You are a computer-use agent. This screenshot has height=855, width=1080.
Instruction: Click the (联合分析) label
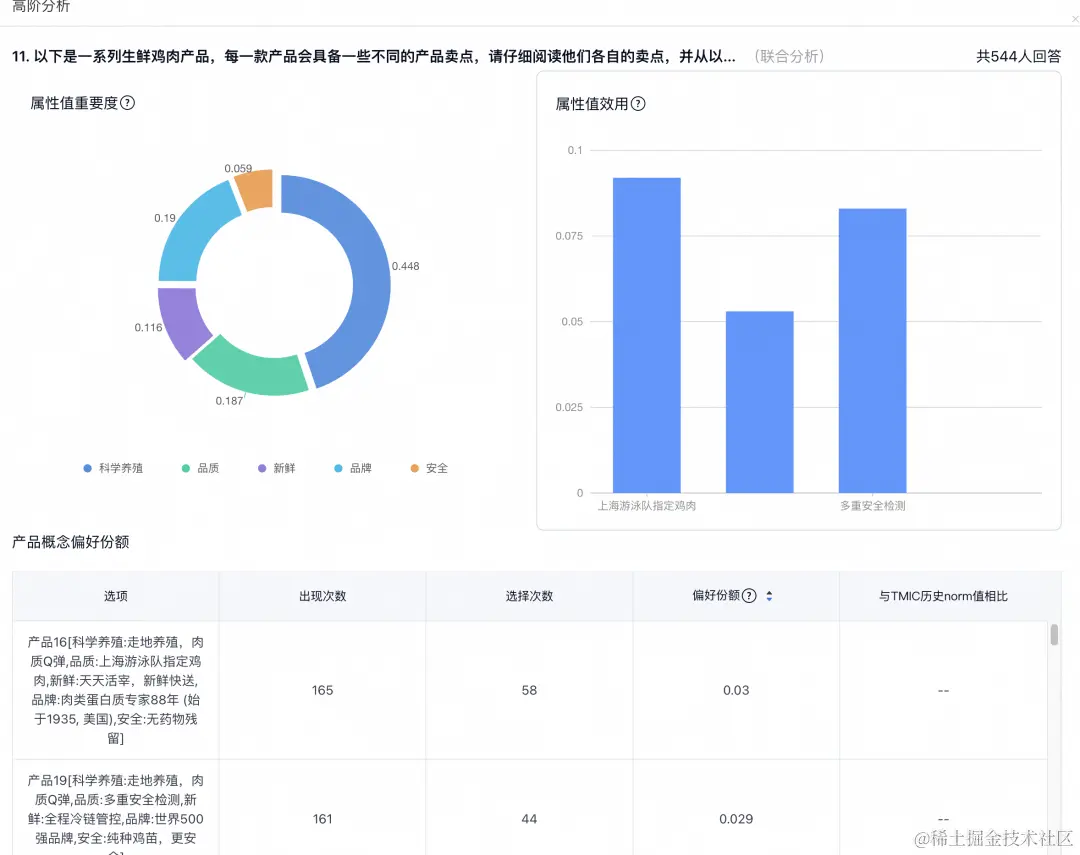tap(789, 56)
